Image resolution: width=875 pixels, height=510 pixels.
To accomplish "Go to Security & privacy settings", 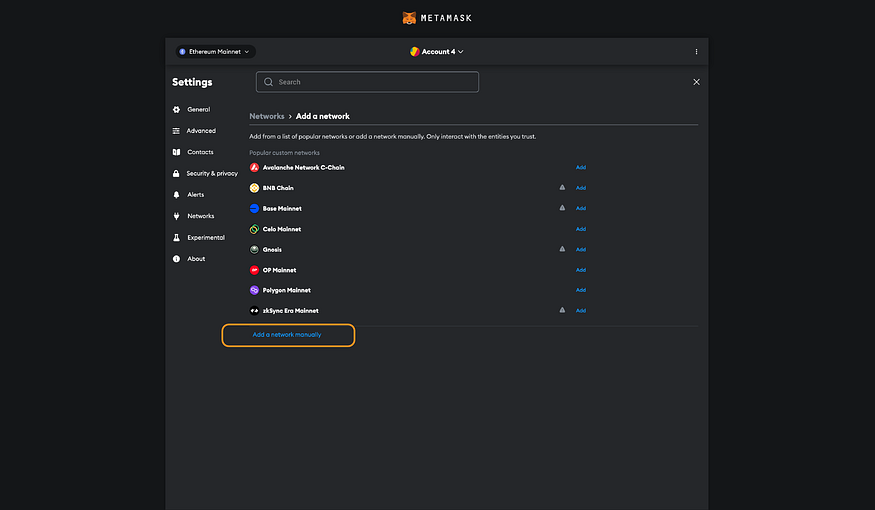I will pos(211,174).
